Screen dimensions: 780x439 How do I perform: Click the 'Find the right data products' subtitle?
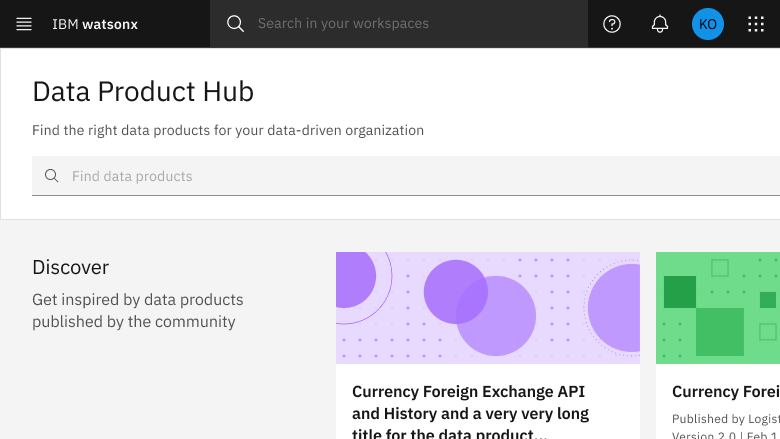(228, 130)
